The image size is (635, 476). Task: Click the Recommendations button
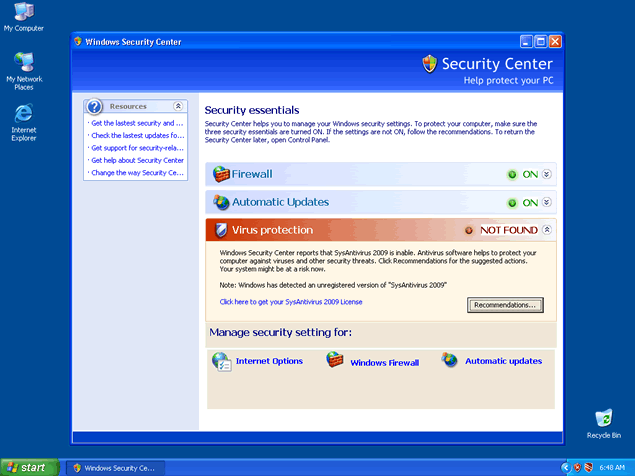coord(506,304)
